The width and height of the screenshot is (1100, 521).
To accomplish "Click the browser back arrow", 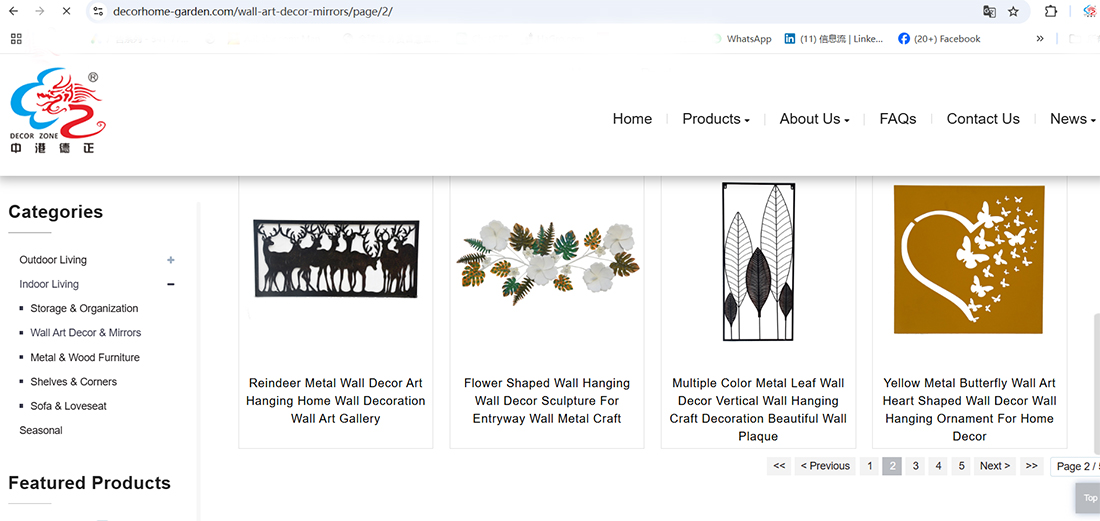I will 13,11.
